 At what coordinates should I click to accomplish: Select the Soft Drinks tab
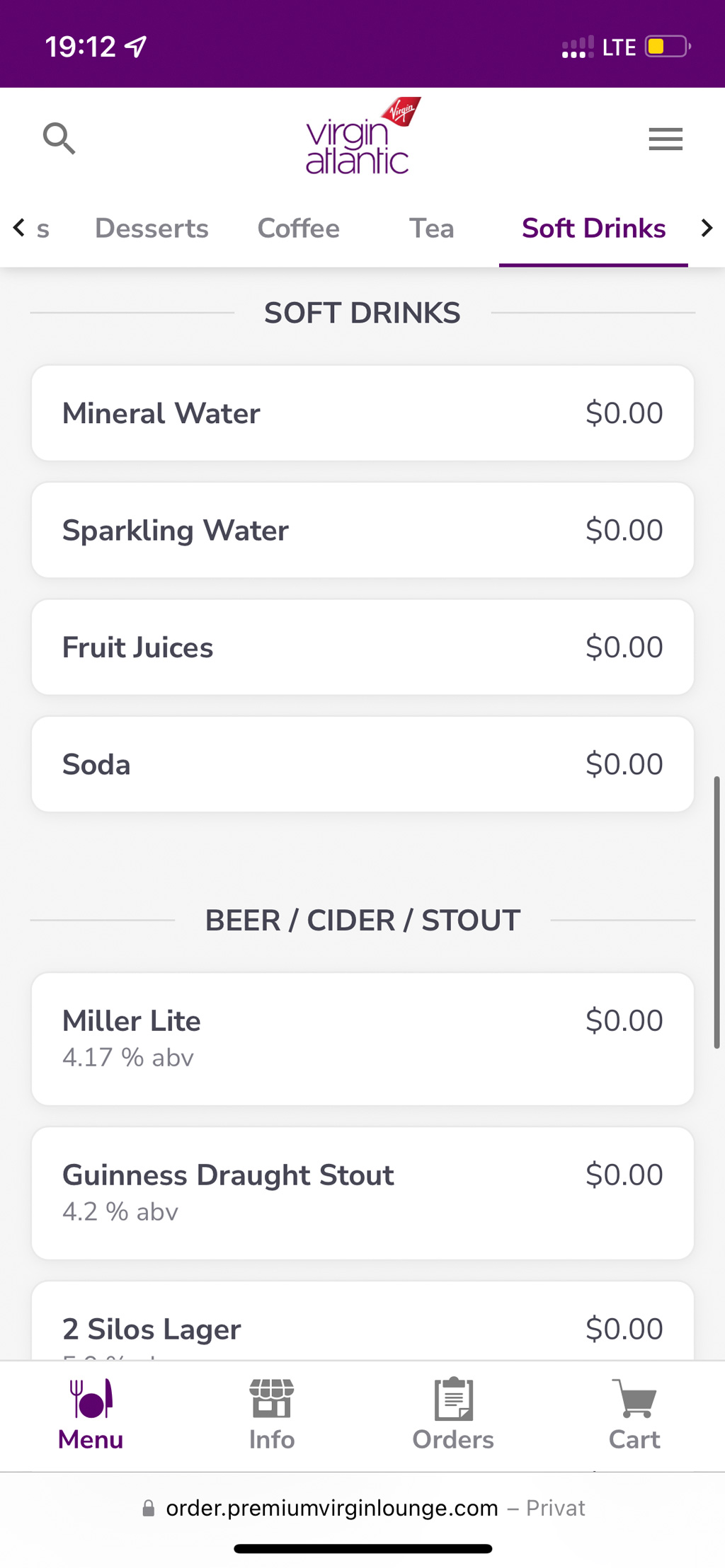click(593, 229)
